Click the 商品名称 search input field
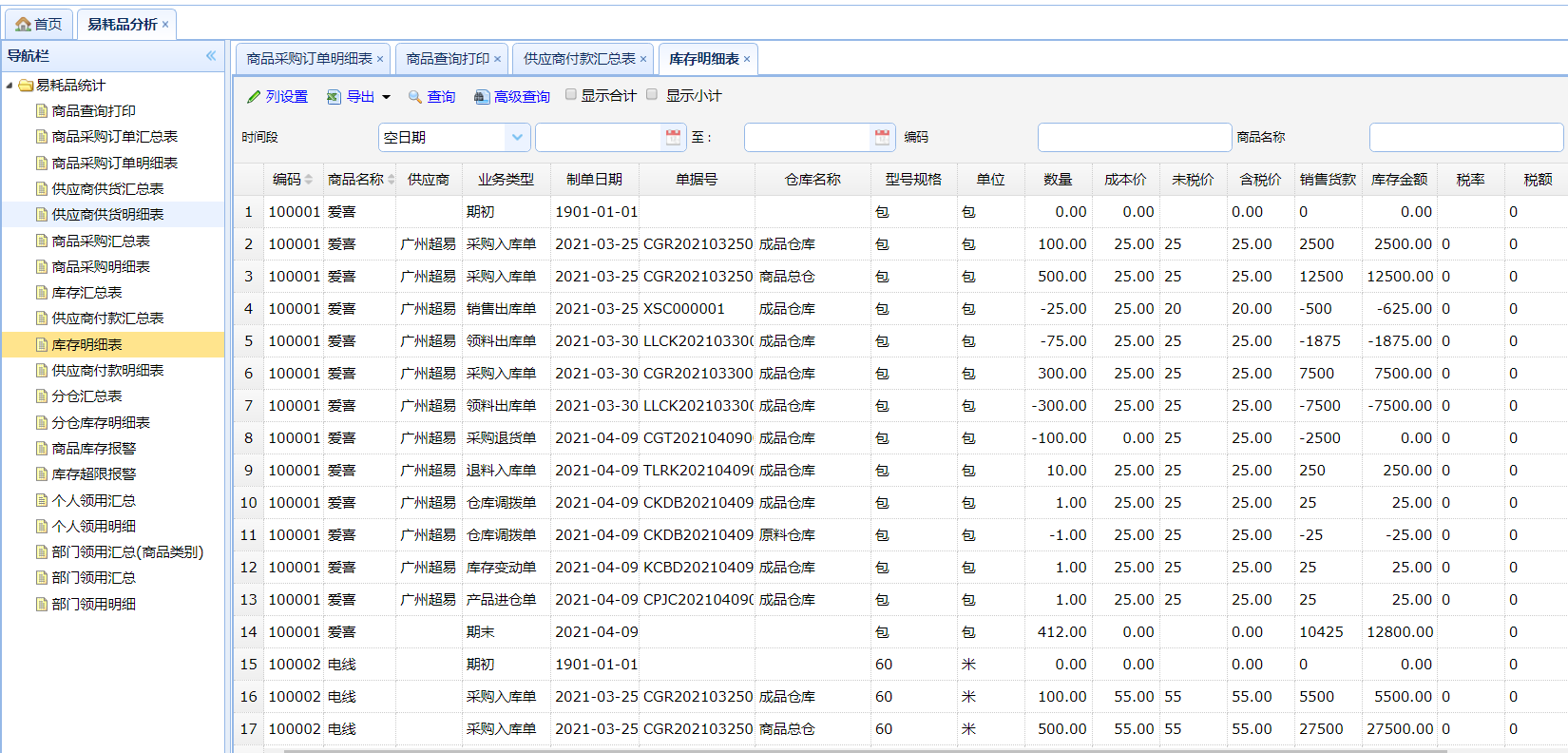Screen dimensions: 1568x753 1464,137
